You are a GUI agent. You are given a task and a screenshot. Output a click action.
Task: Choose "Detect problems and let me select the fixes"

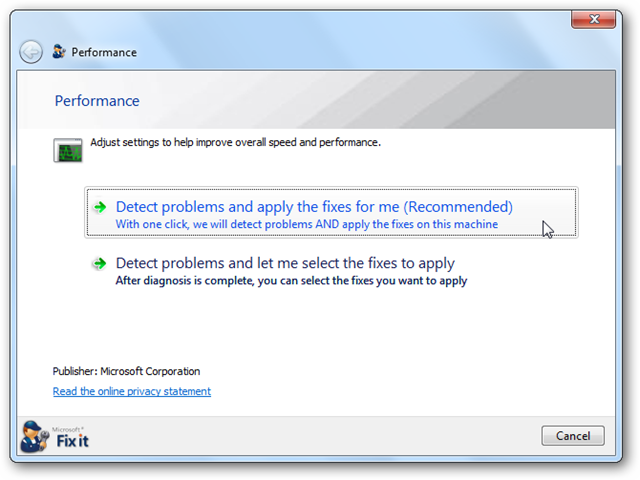tap(285, 264)
